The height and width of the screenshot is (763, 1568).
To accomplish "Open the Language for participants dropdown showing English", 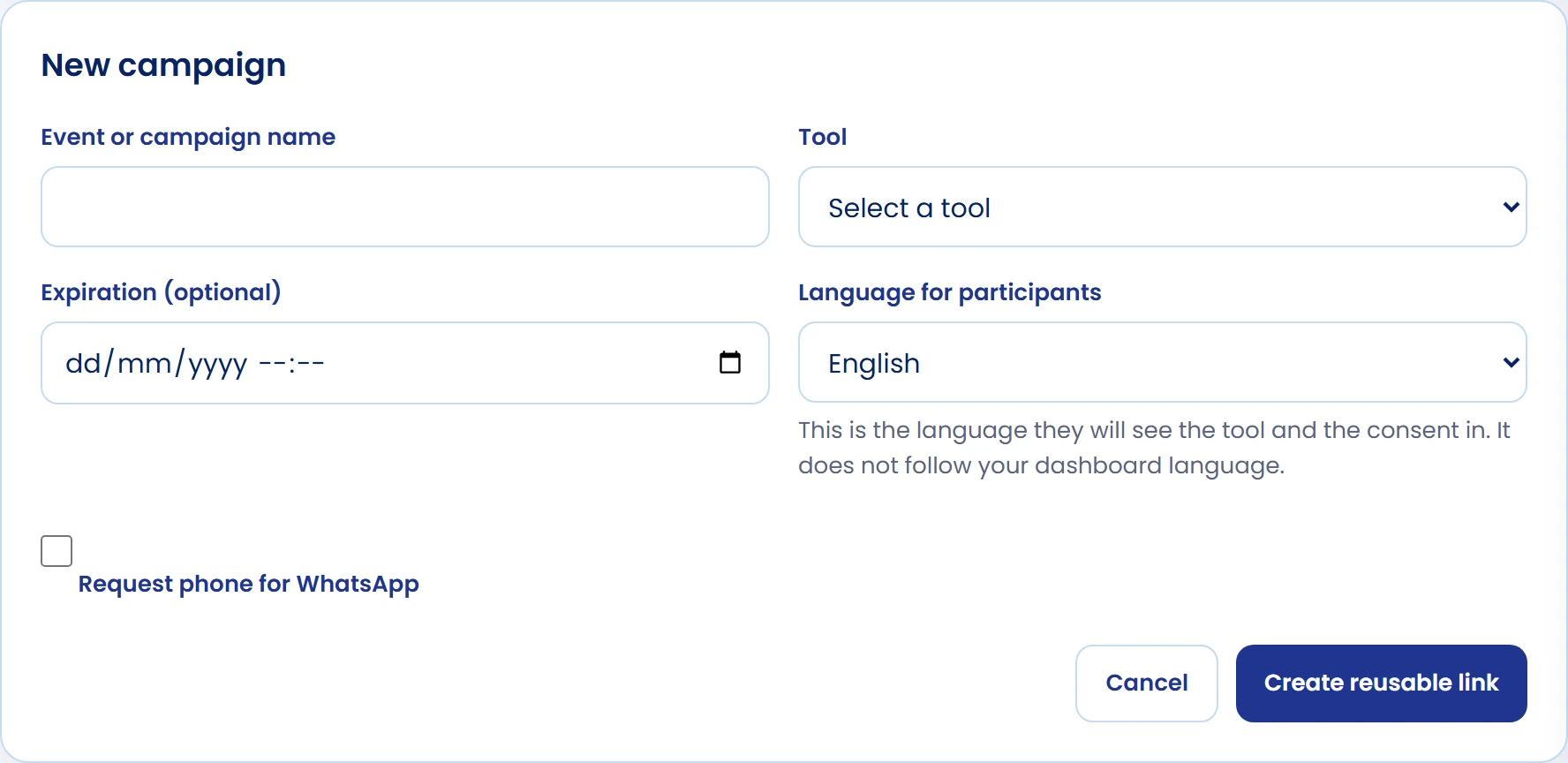I will pos(1162,362).
